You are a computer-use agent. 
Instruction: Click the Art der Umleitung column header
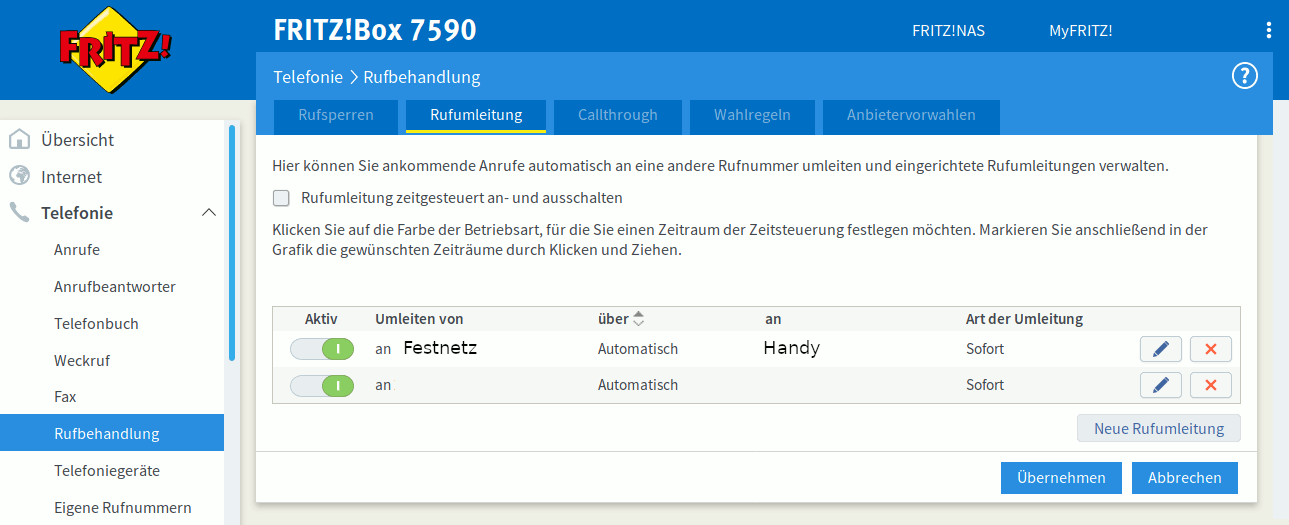[1024, 319]
